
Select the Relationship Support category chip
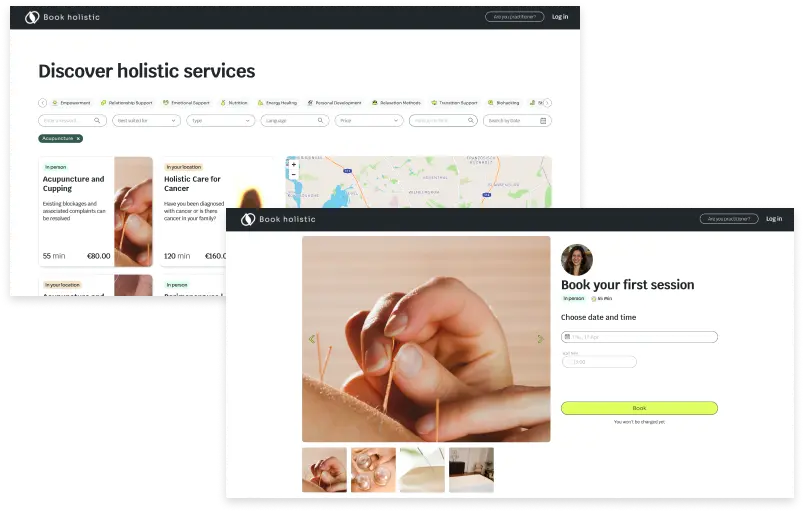tap(126, 103)
